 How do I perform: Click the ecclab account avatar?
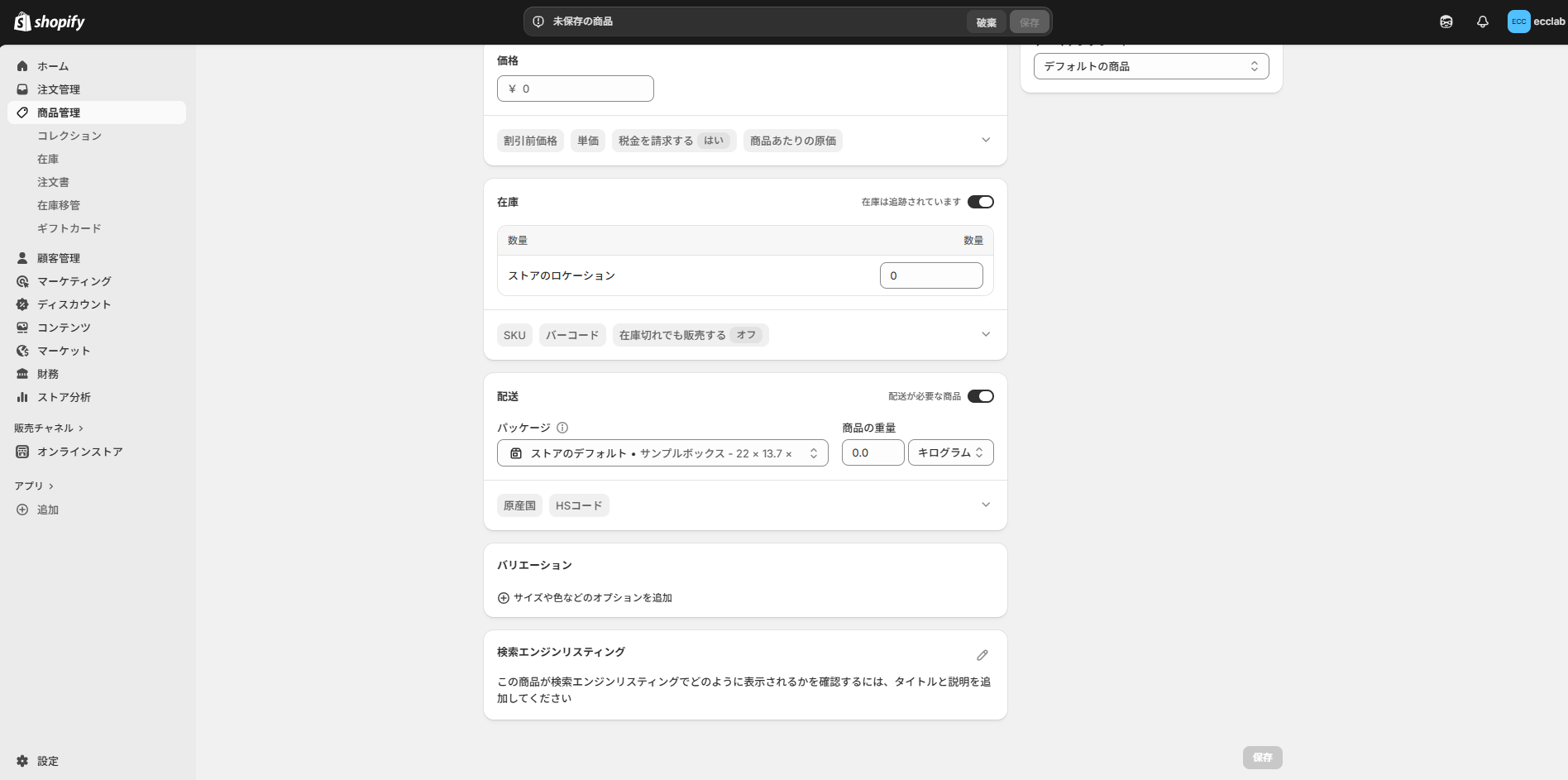(1518, 22)
